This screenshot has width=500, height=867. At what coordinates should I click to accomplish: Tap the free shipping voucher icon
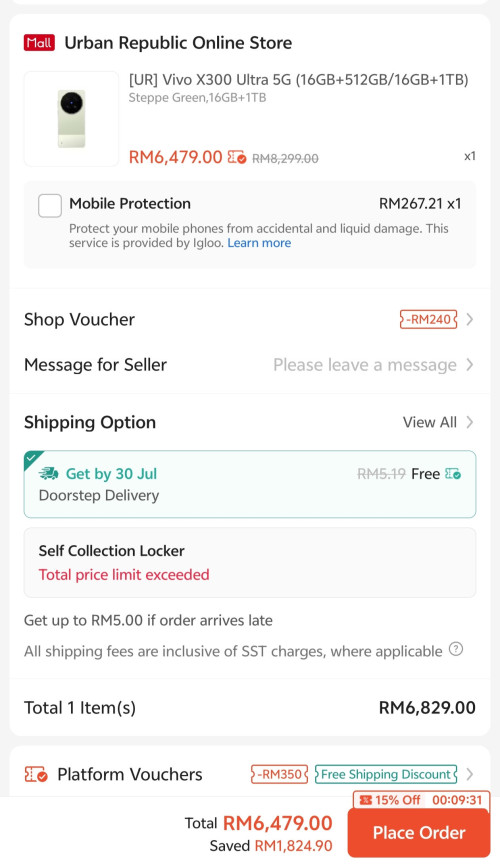coord(453,474)
